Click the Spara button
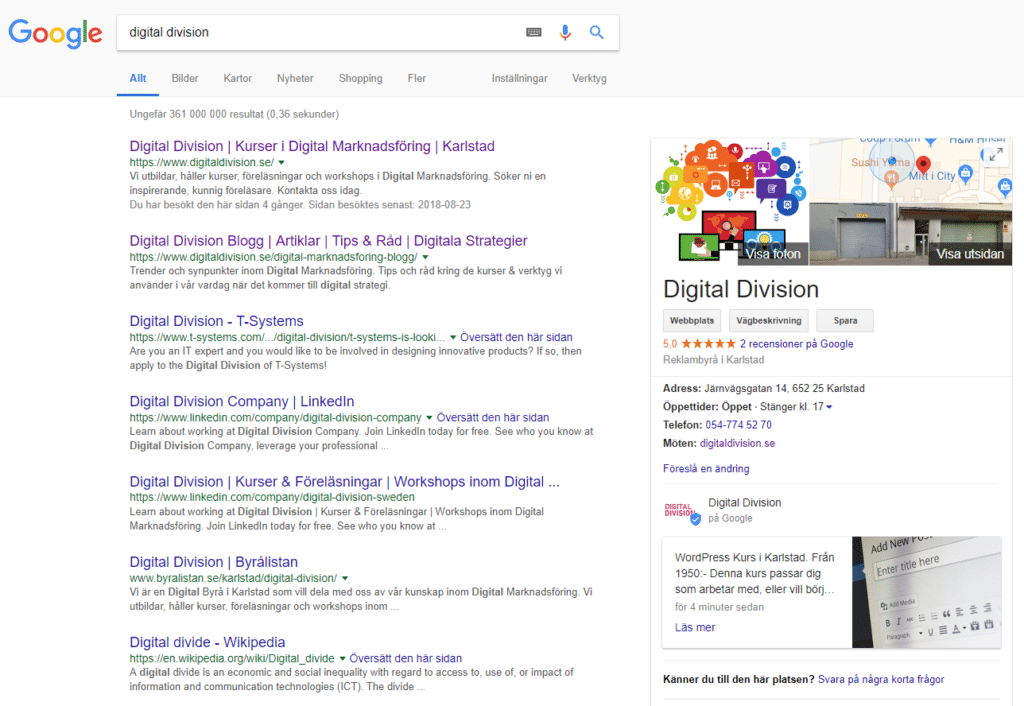 [845, 321]
